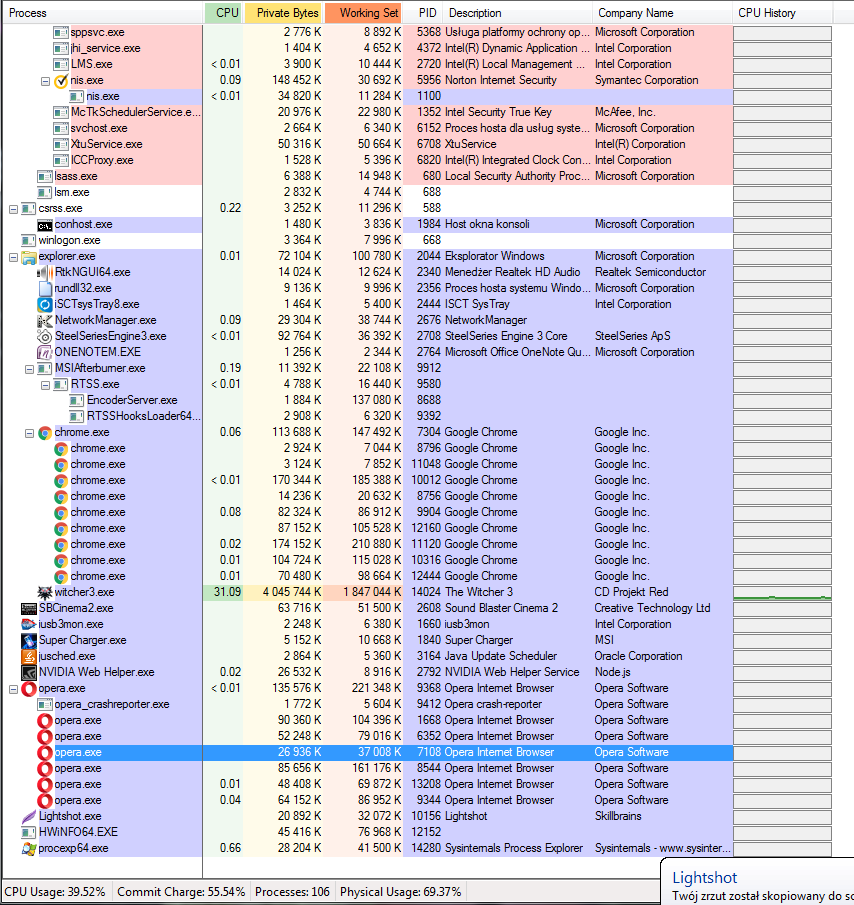Click the feather icon of Lightshot.exe

[x=29, y=817]
